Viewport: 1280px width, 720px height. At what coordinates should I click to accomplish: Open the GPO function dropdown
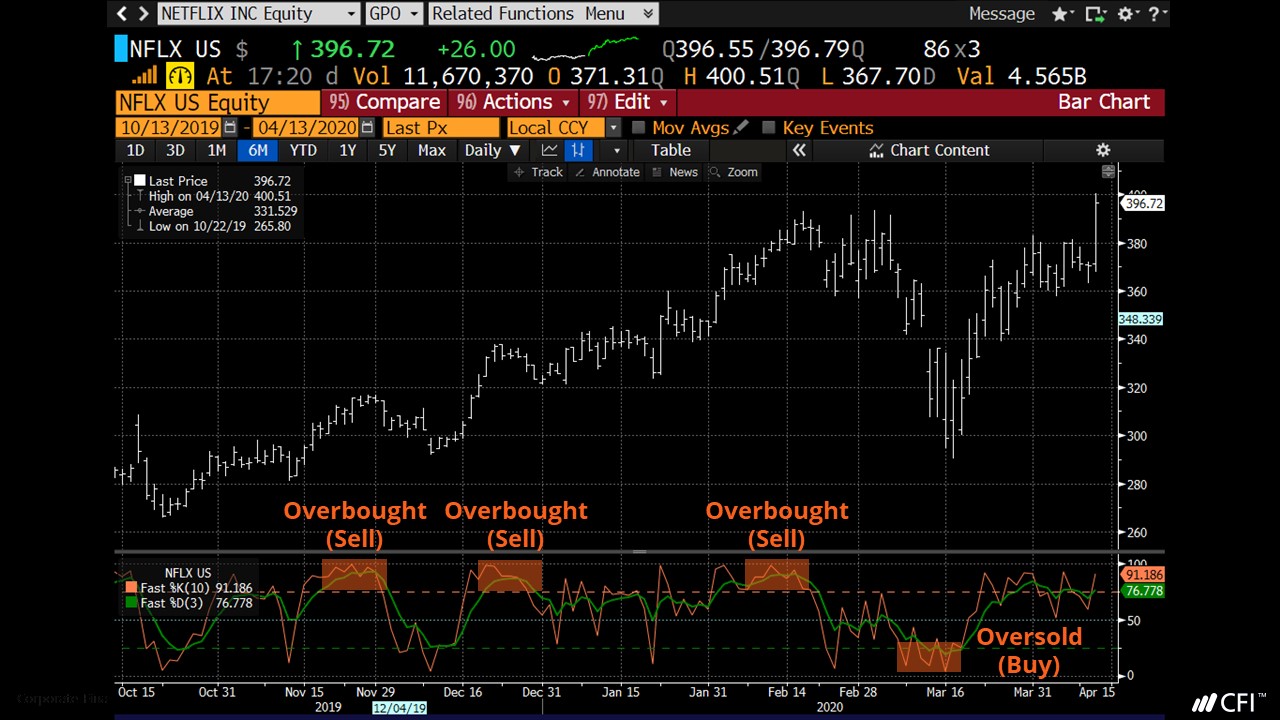[394, 13]
